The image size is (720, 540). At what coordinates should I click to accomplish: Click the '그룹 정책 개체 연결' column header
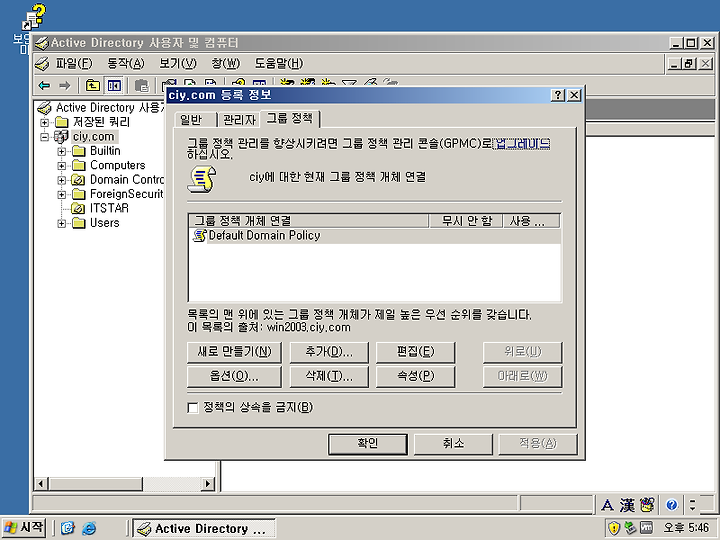pyautogui.click(x=309, y=221)
